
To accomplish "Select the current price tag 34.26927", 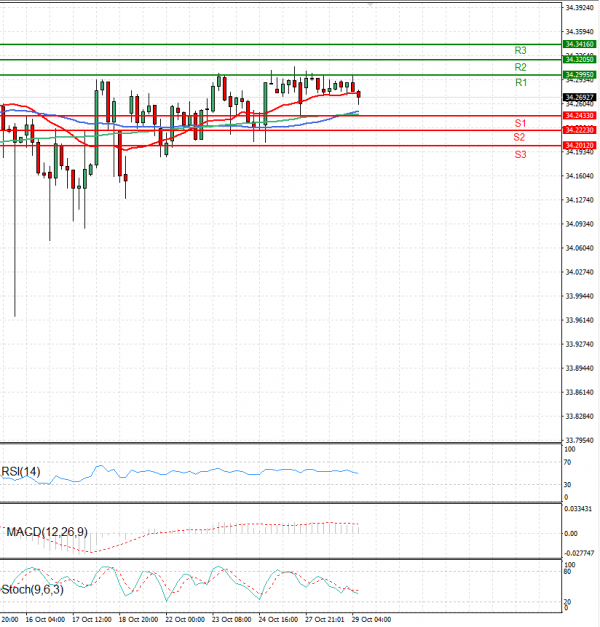I will click(x=580, y=97).
